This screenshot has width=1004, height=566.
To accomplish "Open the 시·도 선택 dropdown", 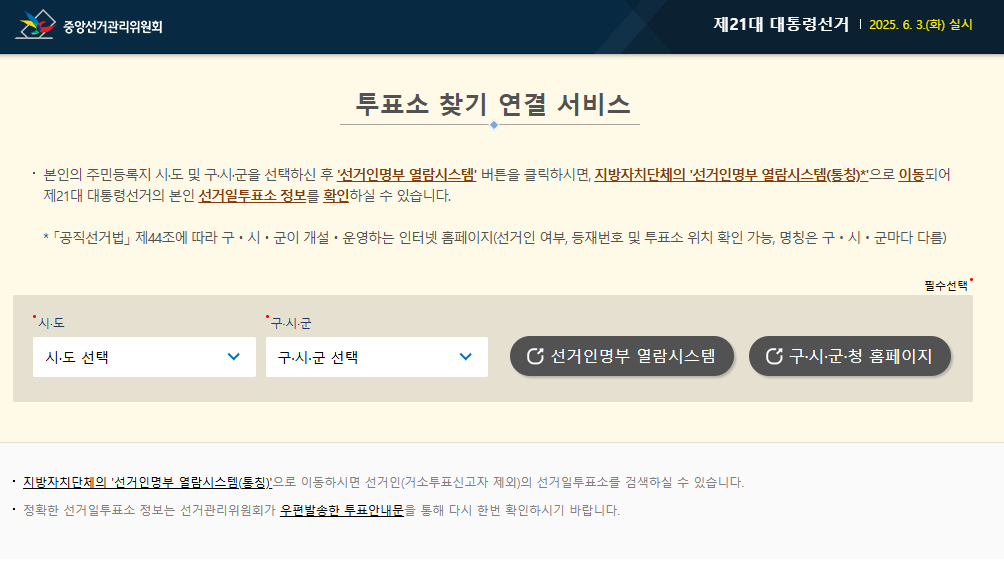I will pos(144,357).
